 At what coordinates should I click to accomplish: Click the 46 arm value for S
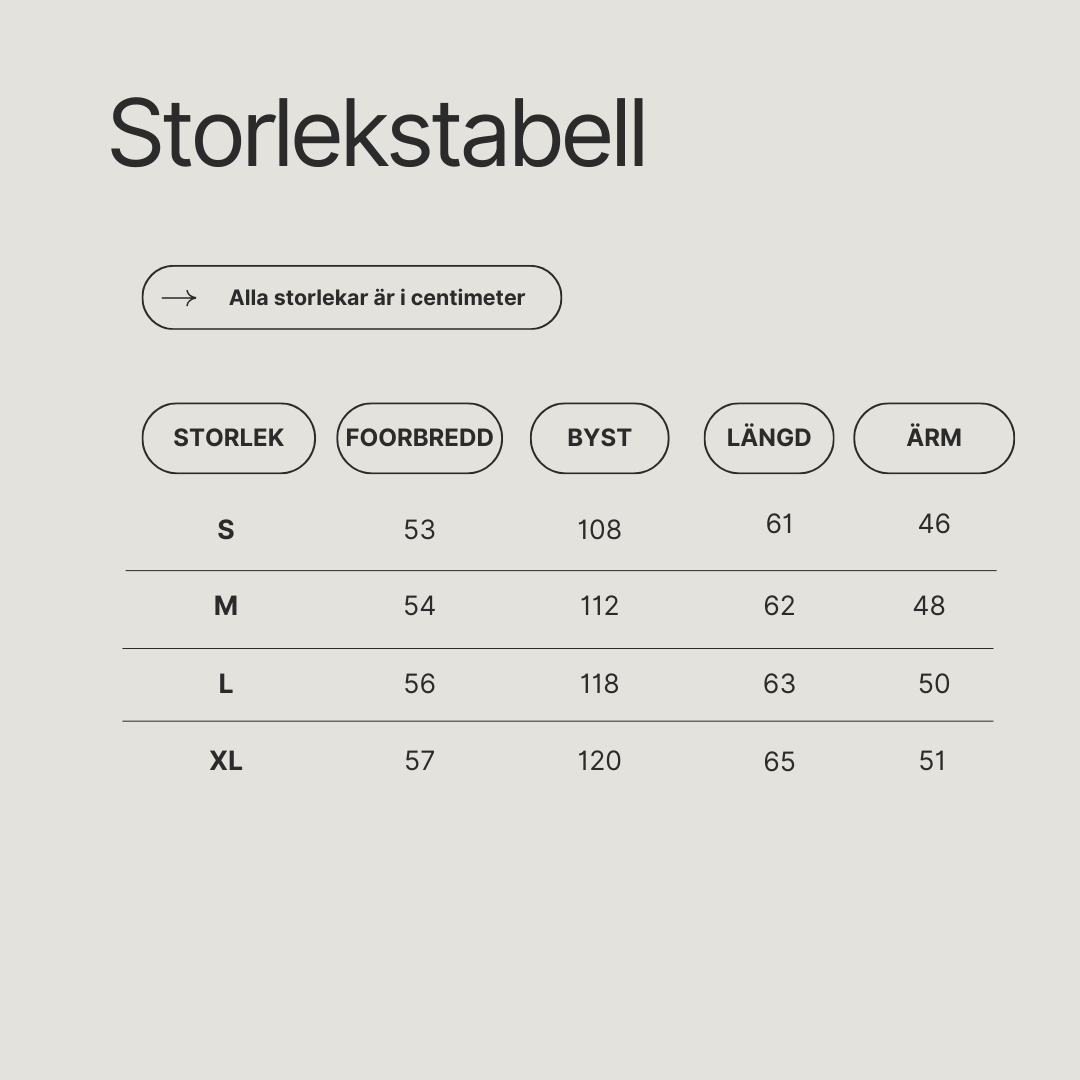(x=934, y=524)
